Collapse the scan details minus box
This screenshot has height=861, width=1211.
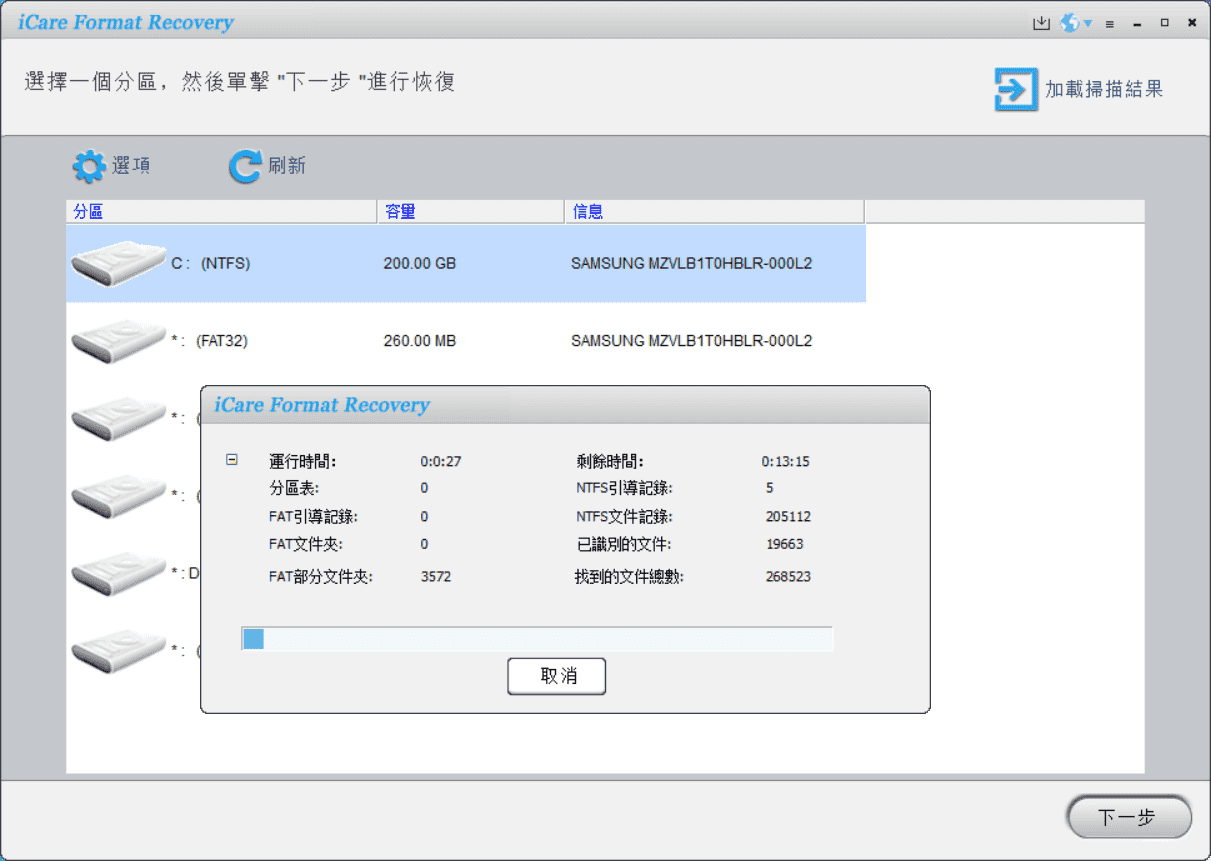point(232,460)
